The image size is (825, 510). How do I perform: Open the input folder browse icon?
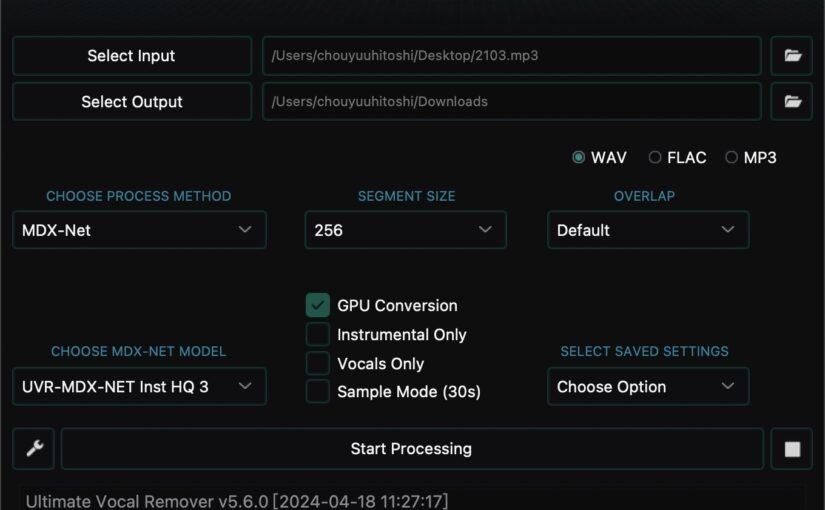click(792, 56)
